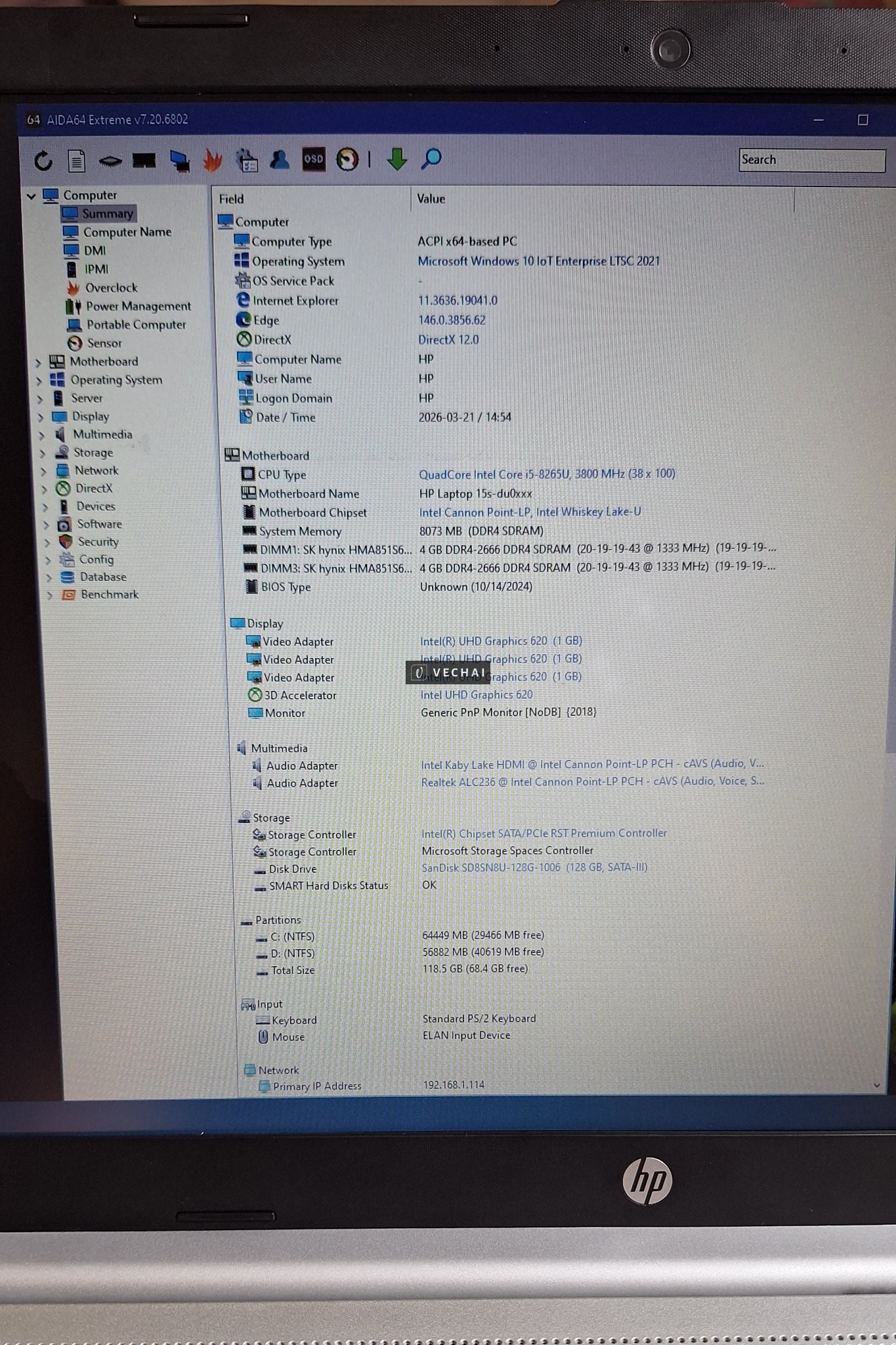
Task: Click the Refresh toolbar icon
Action: 43,160
